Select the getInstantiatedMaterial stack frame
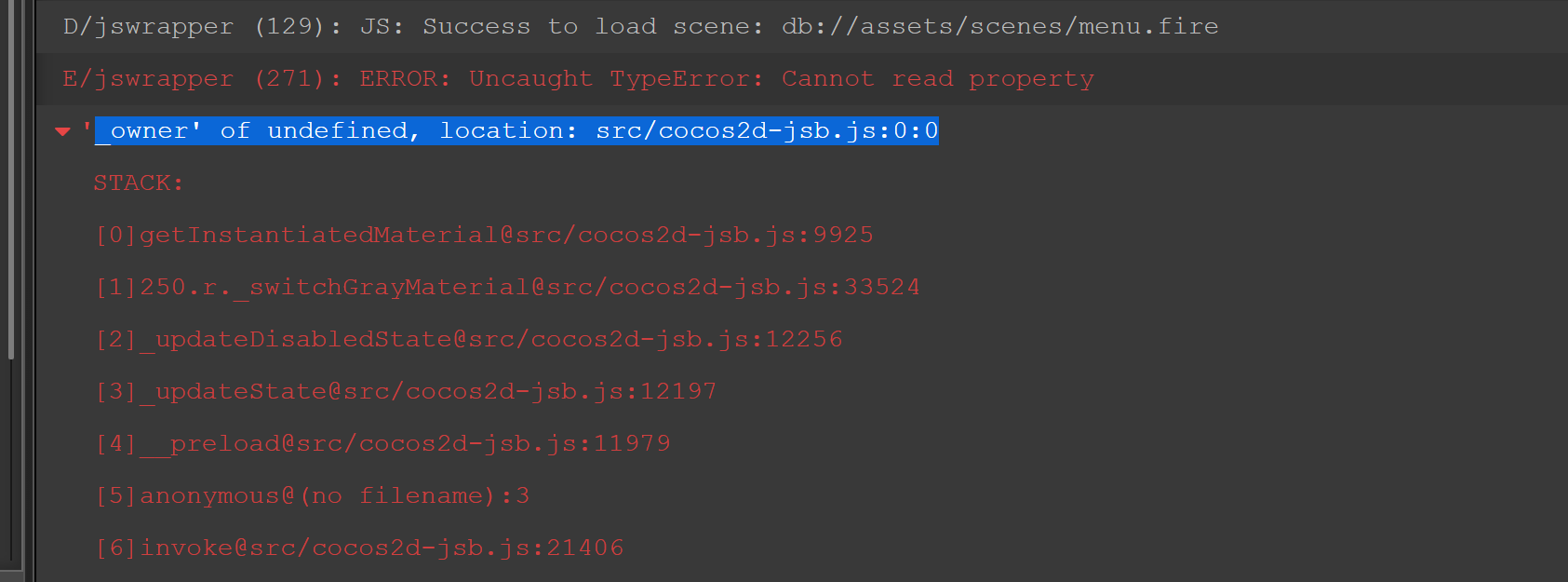Screen dimensions: 1568x582 click(484, 236)
